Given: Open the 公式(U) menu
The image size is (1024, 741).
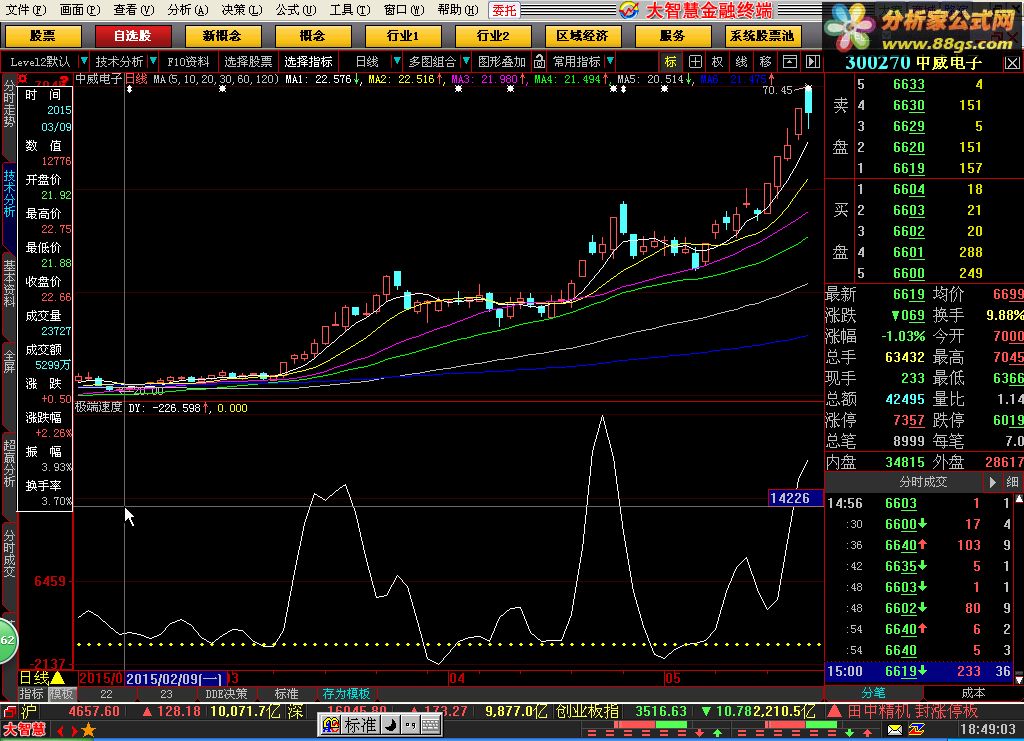Looking at the screenshot, I should (x=295, y=10).
